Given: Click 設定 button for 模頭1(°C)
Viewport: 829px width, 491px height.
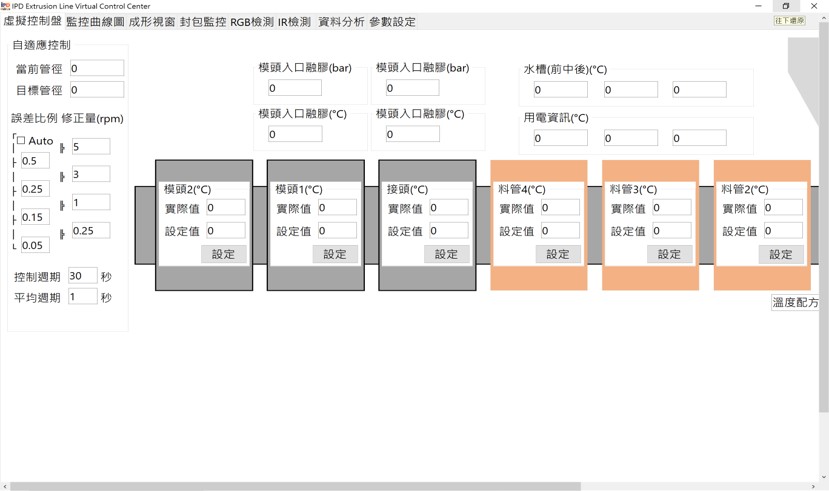Looking at the screenshot, I should [335, 254].
